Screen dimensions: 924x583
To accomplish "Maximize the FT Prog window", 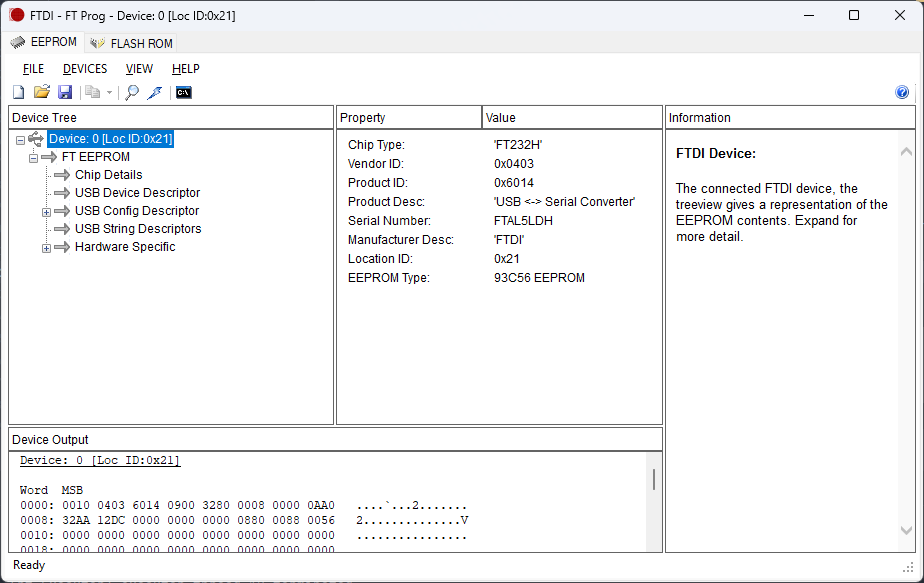I will point(854,15).
